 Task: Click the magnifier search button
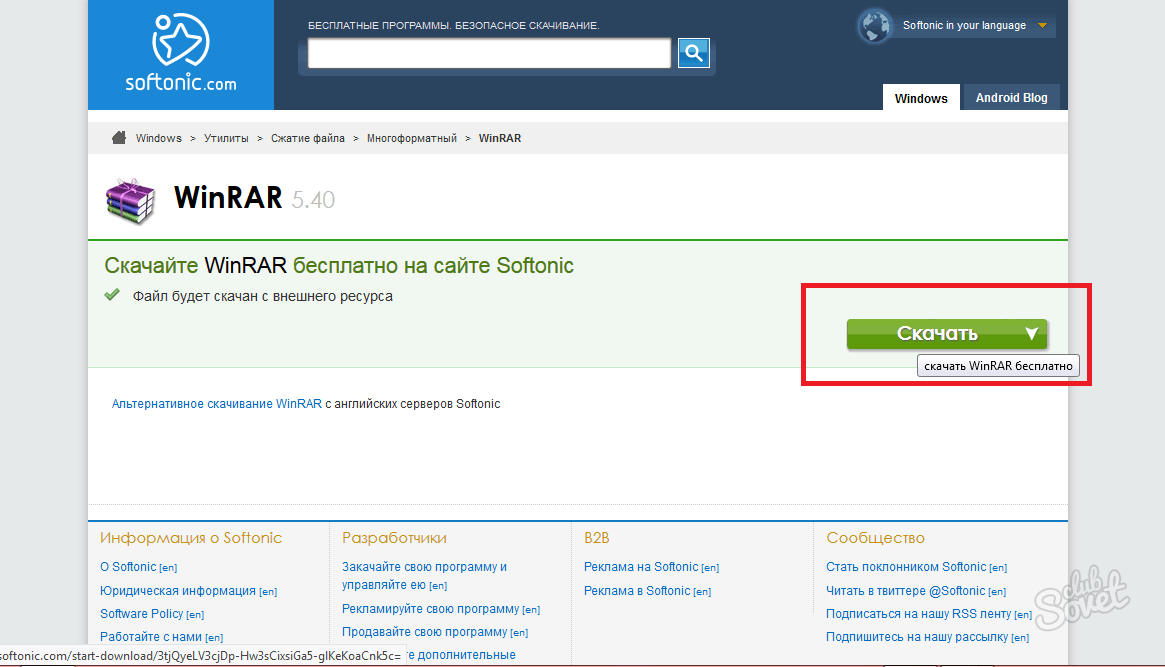click(x=693, y=53)
